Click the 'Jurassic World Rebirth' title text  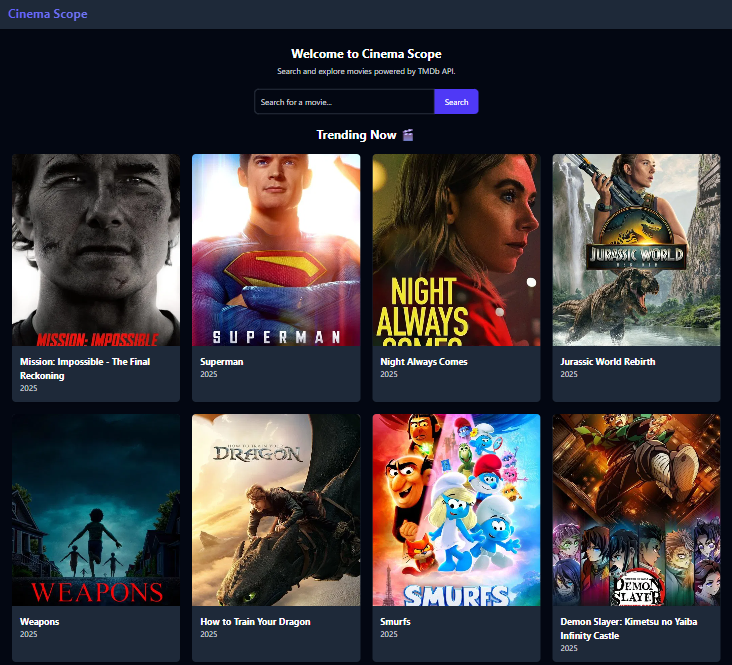tap(608, 361)
